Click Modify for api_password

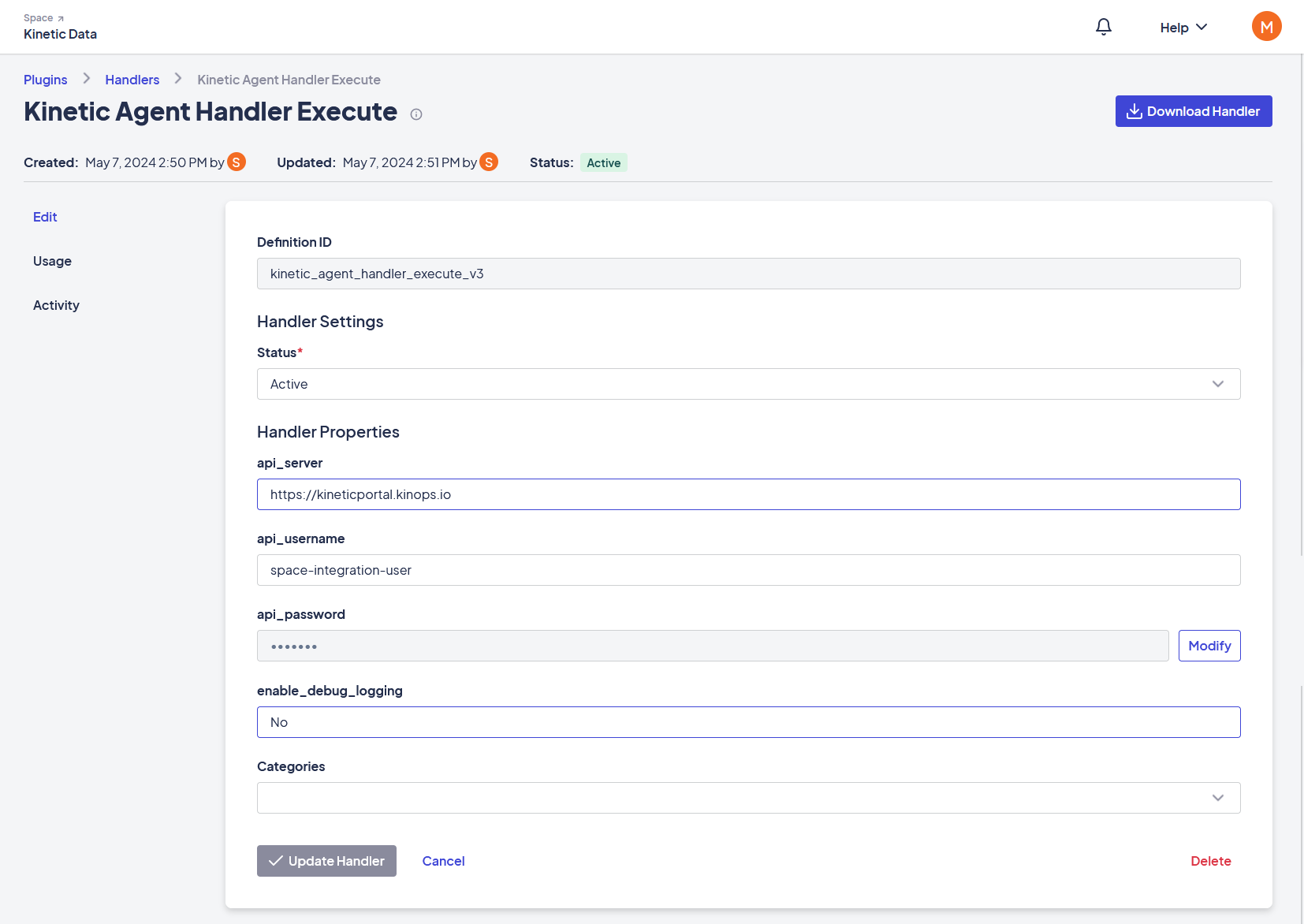1209,646
